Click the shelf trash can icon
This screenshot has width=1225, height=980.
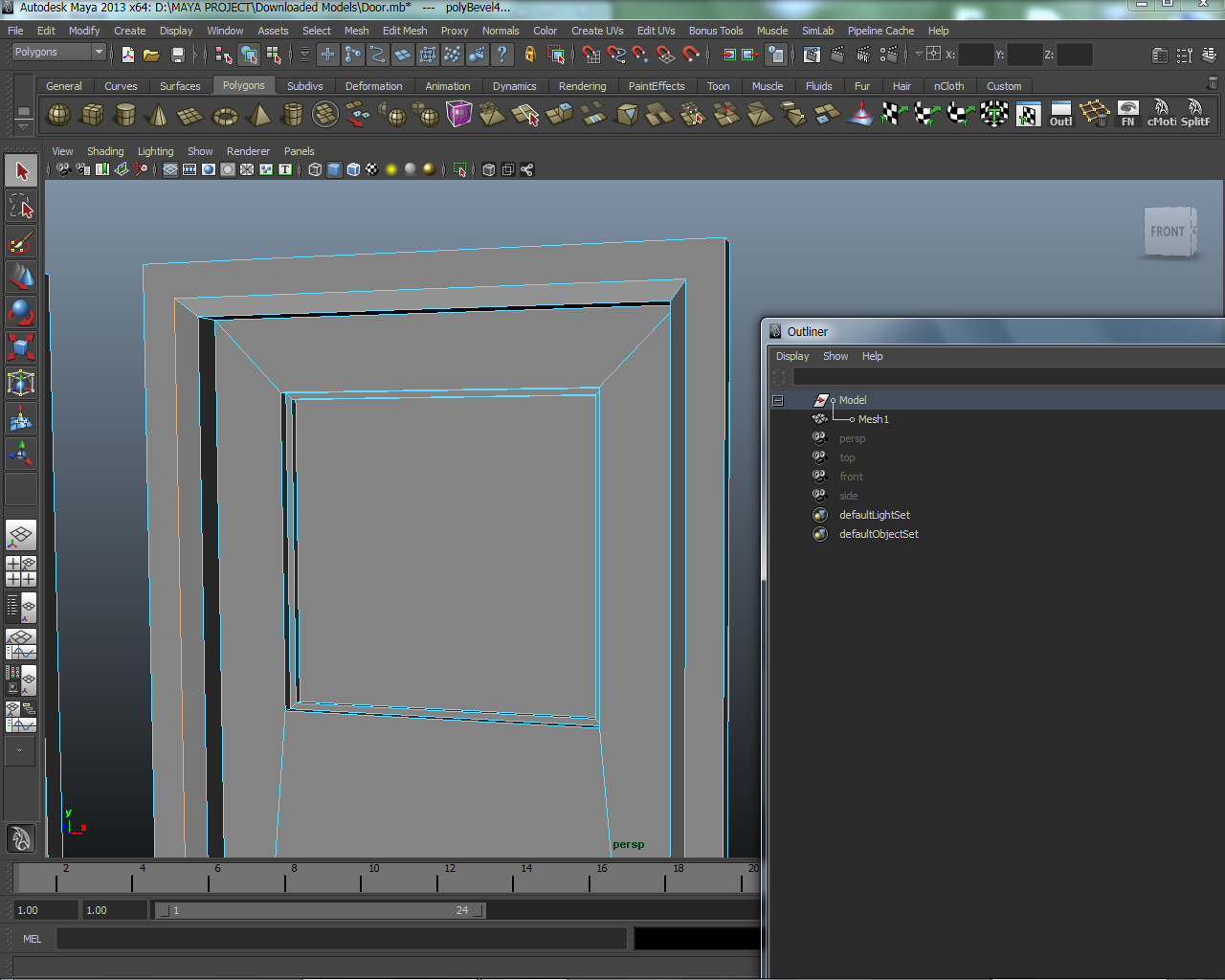click(1213, 84)
